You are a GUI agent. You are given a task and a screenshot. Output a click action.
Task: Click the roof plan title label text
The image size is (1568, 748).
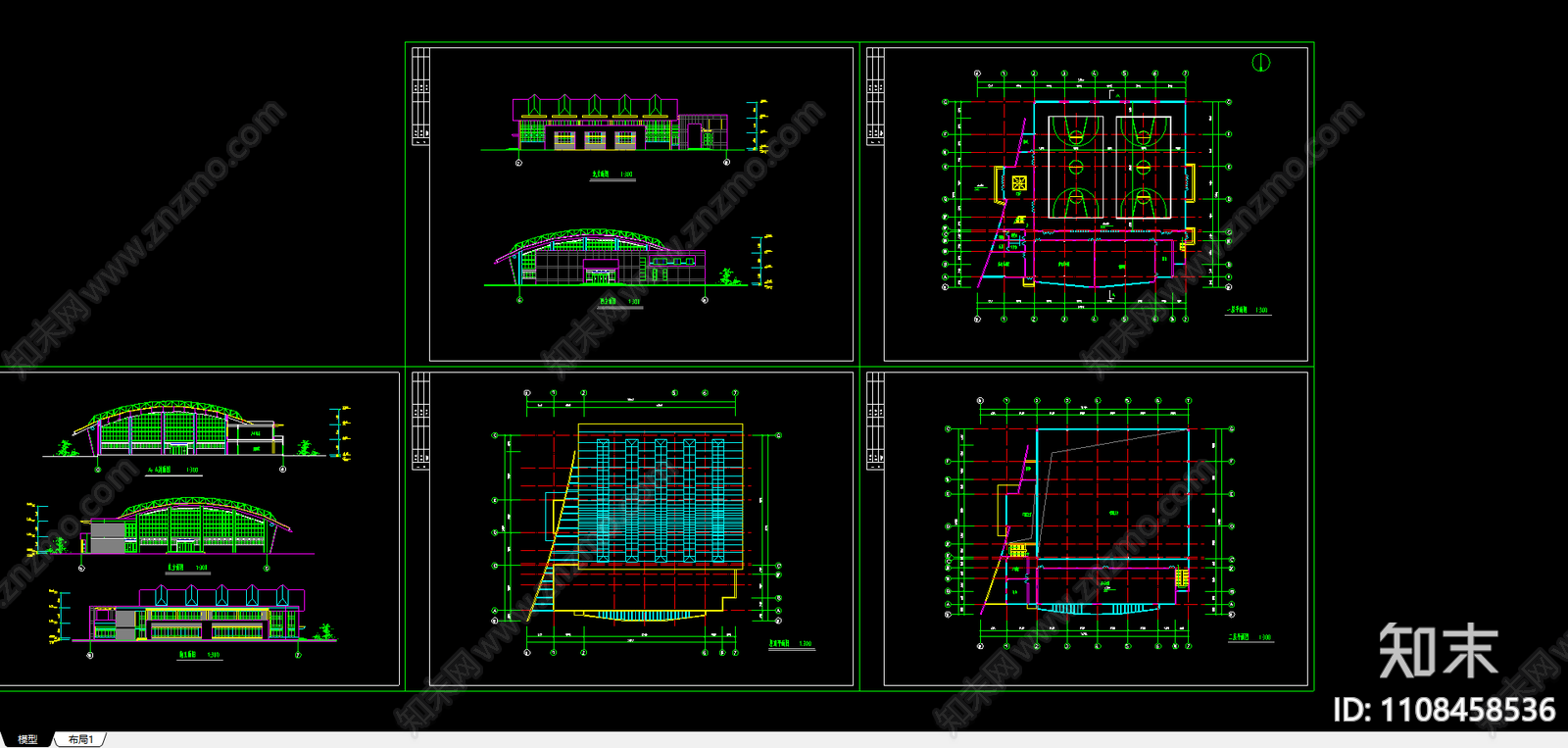(x=790, y=644)
